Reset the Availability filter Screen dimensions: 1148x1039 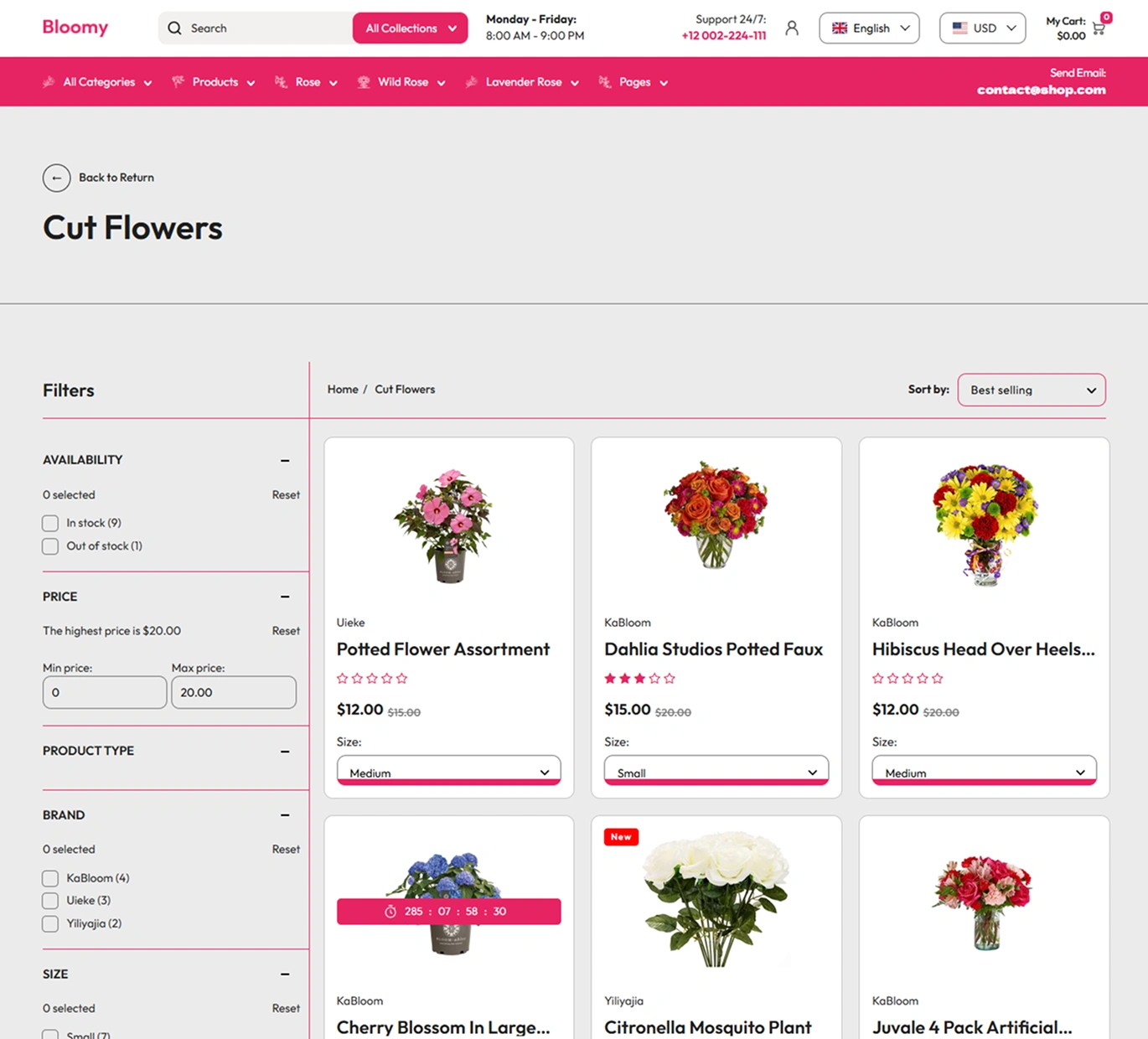pyautogui.click(x=286, y=495)
